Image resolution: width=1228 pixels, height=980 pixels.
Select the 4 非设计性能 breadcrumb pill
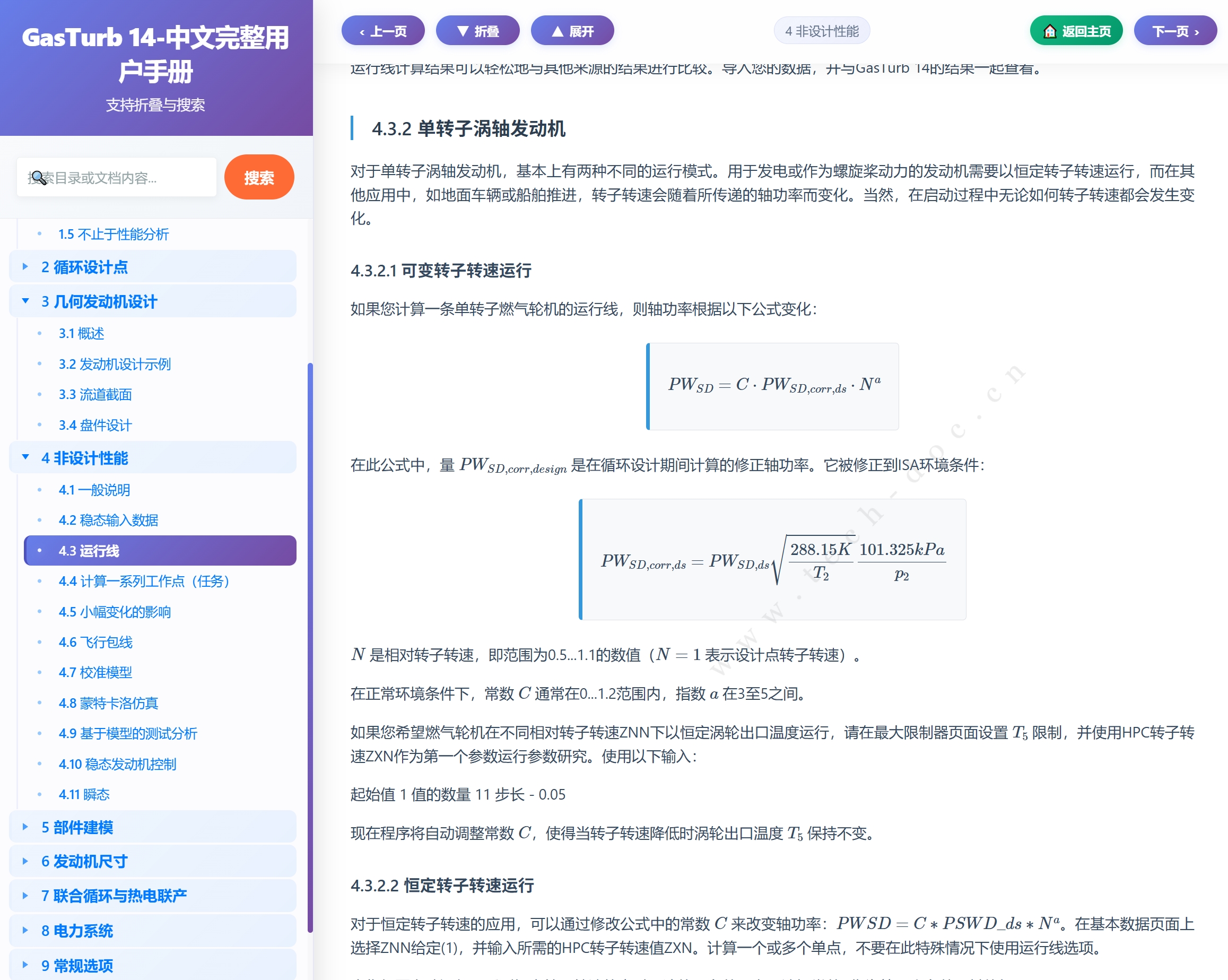coord(821,31)
